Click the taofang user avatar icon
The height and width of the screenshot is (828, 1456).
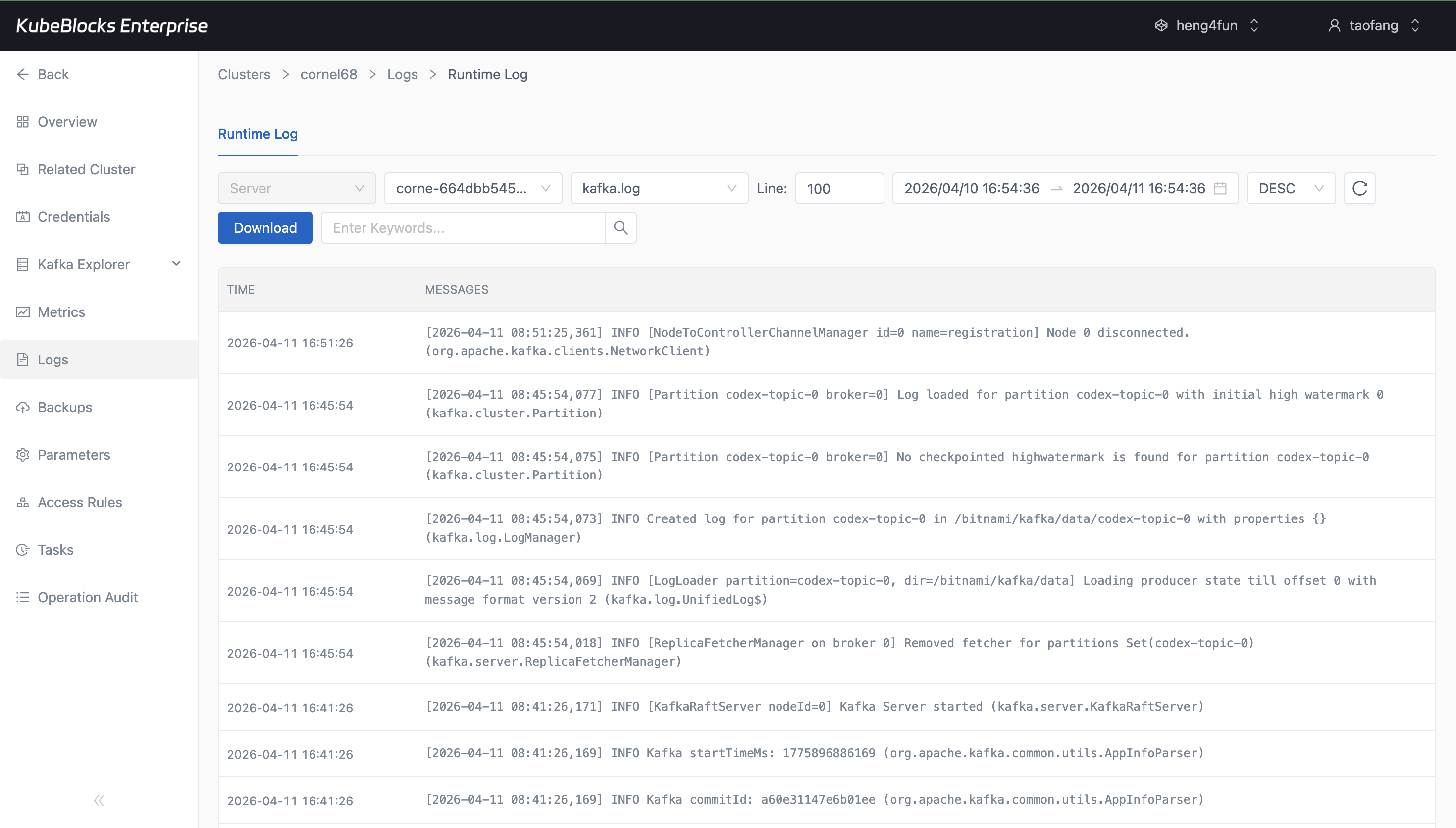click(x=1334, y=26)
